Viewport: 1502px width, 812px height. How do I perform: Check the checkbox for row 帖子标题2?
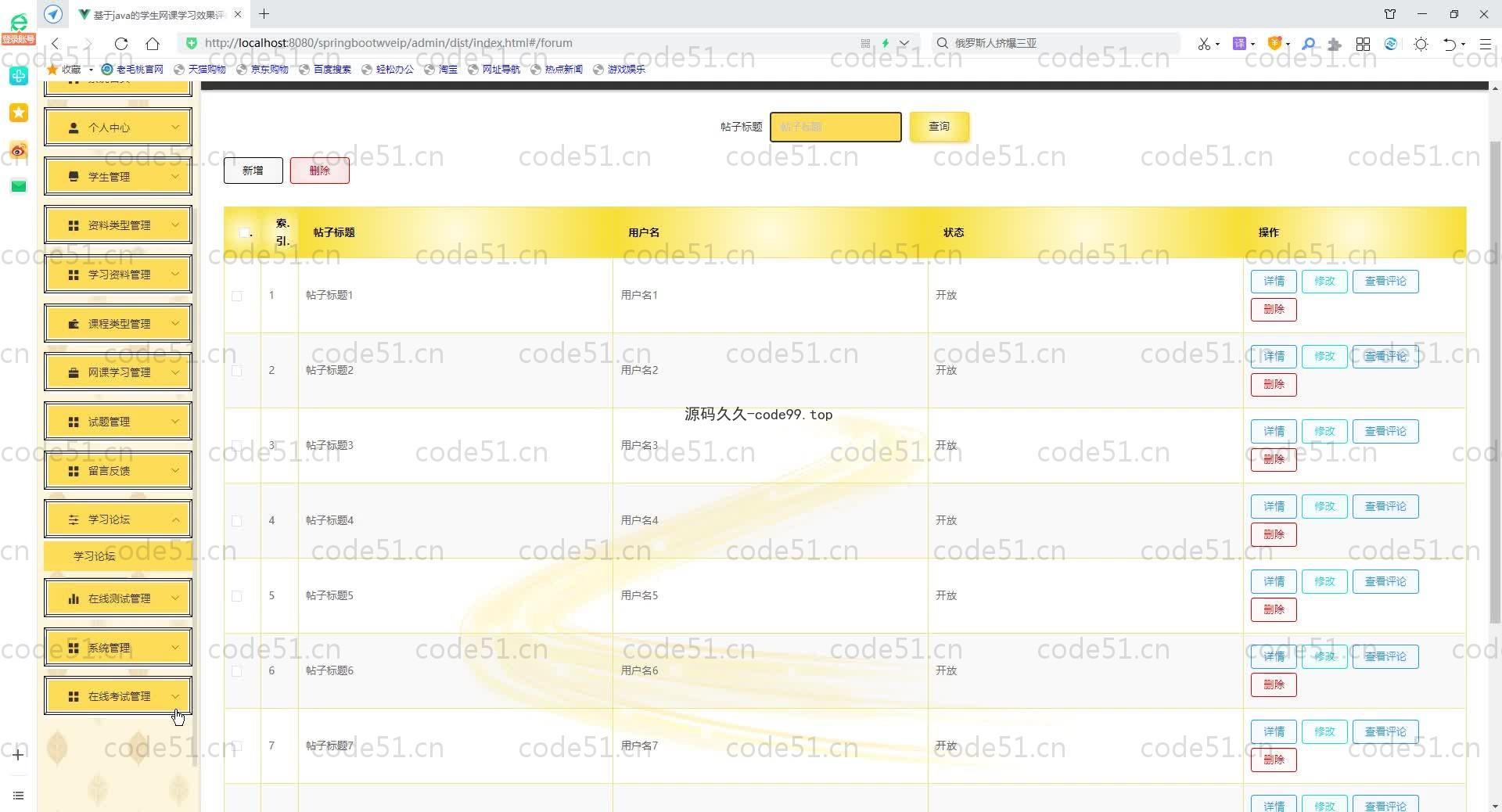point(237,371)
